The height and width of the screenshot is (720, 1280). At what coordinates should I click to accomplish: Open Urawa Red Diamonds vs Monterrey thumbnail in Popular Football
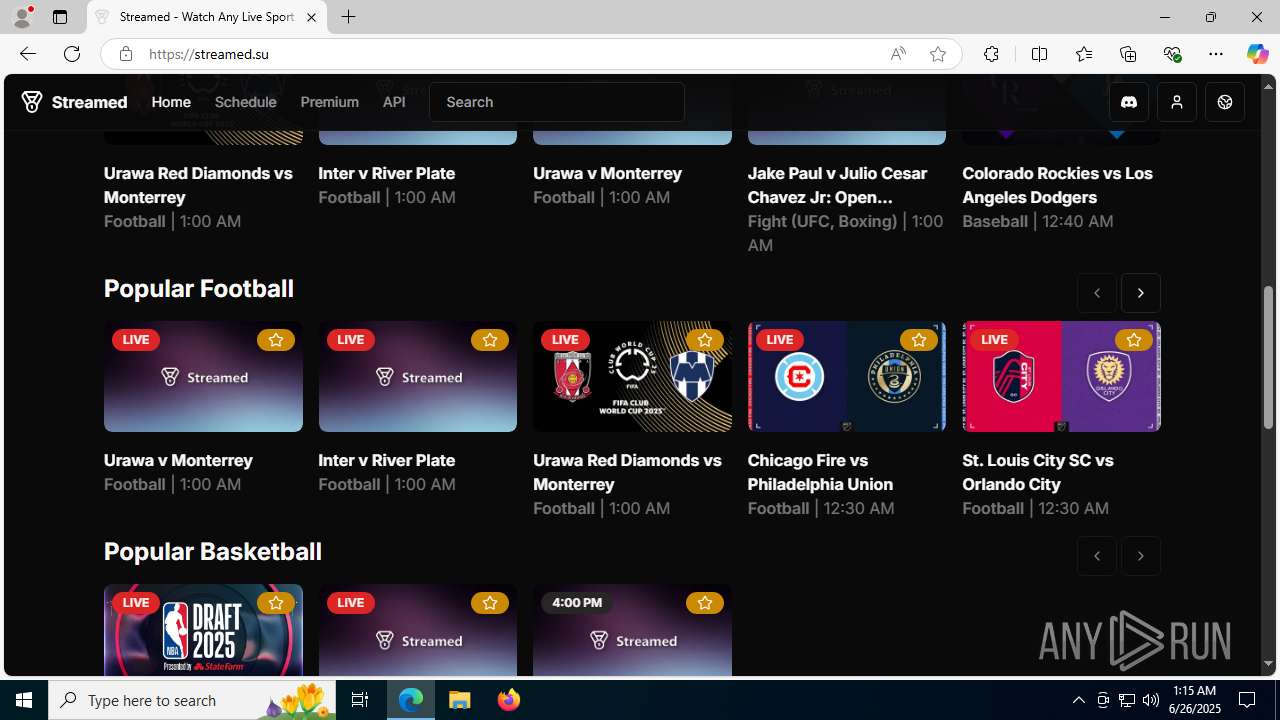tap(632, 377)
